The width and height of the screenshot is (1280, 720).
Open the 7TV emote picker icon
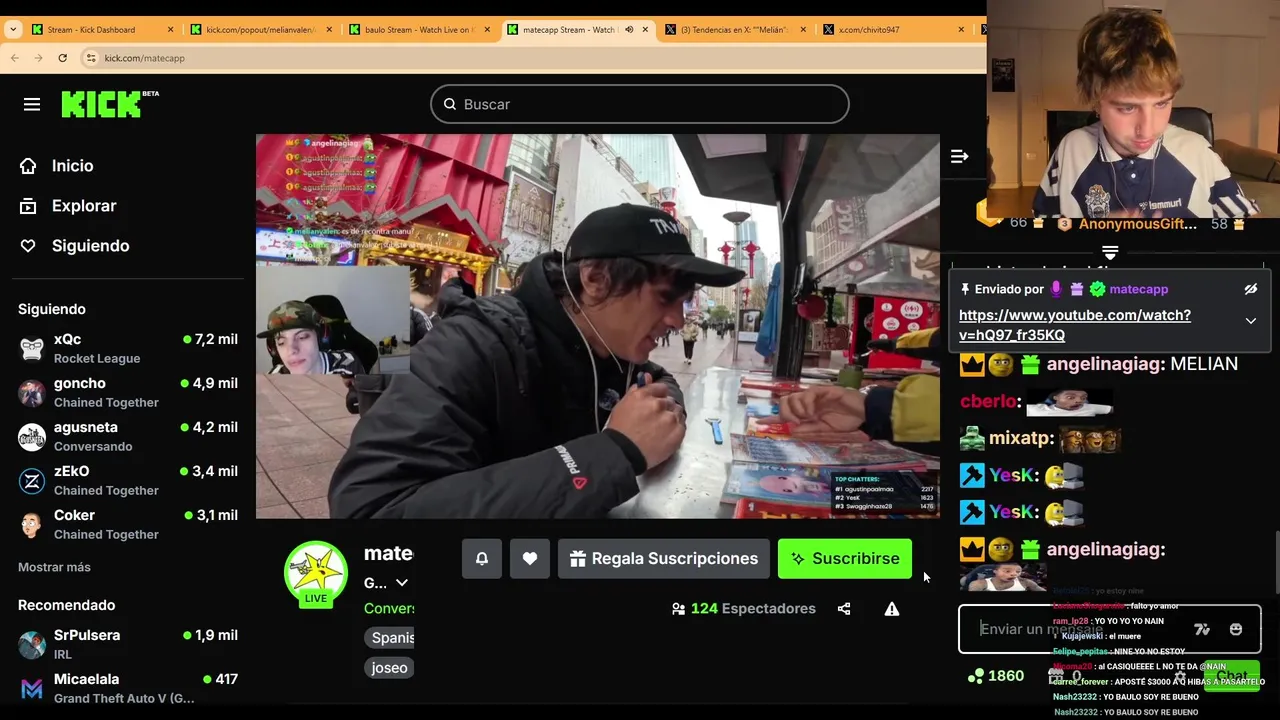coord(1202,629)
